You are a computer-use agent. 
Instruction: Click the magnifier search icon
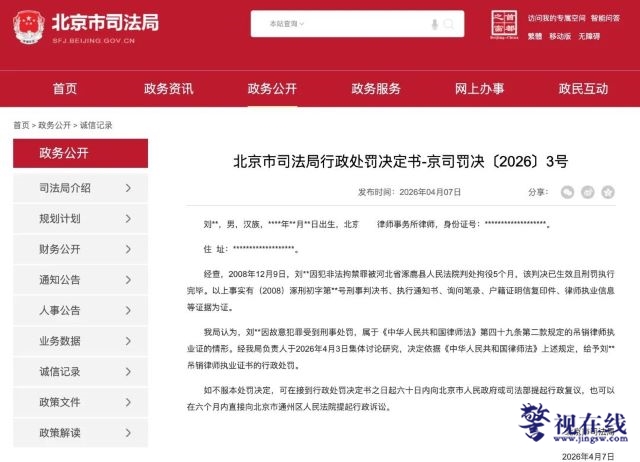point(449,24)
